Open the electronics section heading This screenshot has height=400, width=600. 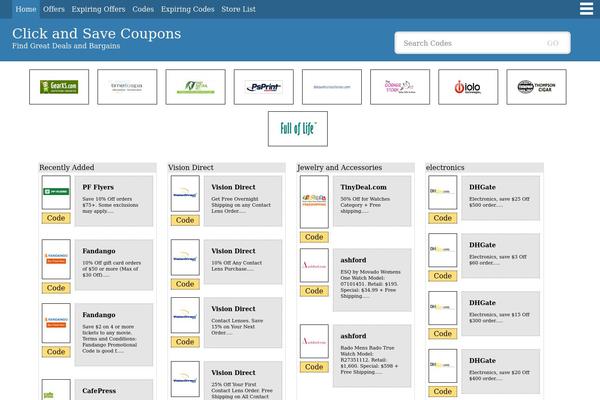click(x=445, y=167)
